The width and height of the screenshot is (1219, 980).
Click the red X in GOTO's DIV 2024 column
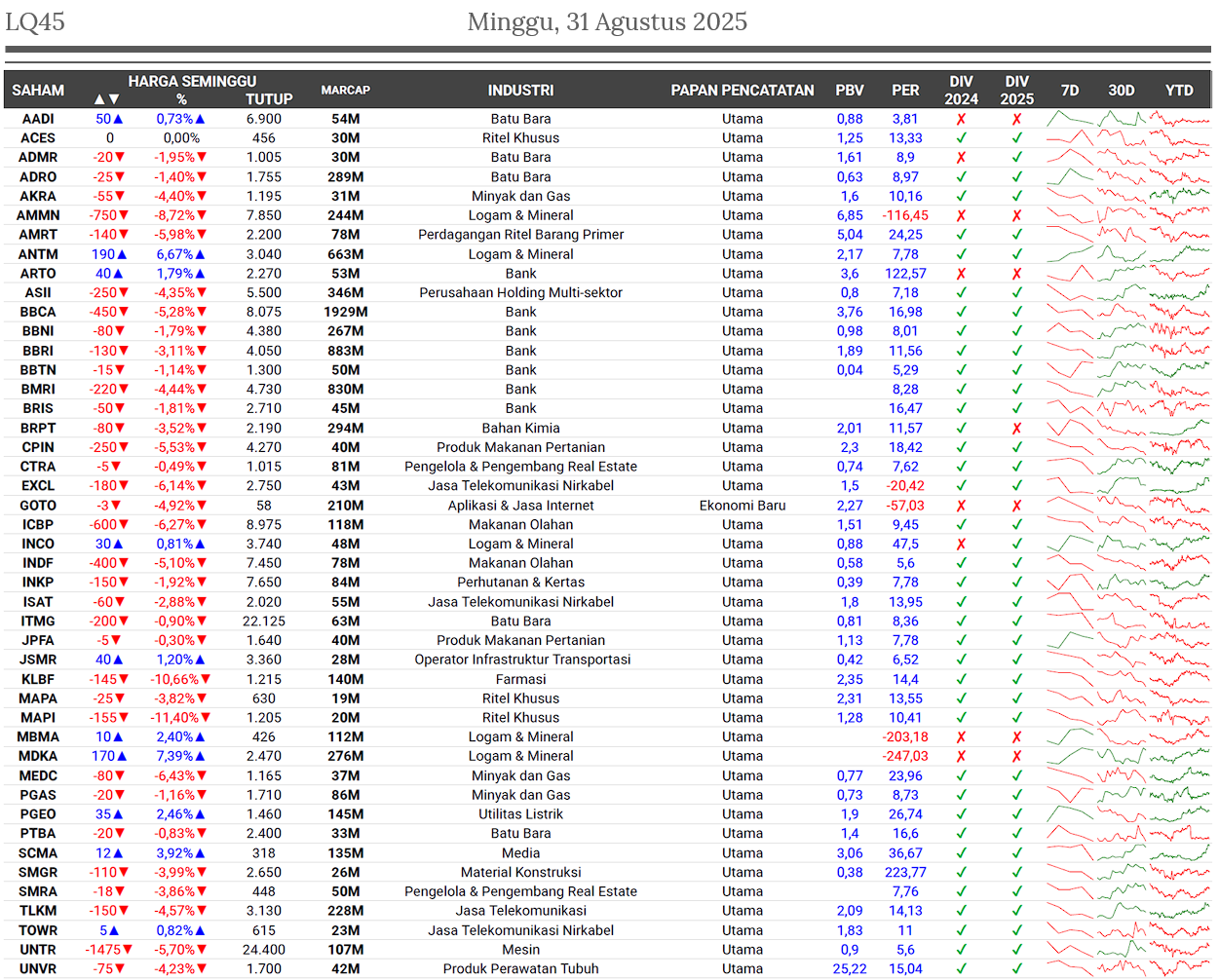(961, 506)
